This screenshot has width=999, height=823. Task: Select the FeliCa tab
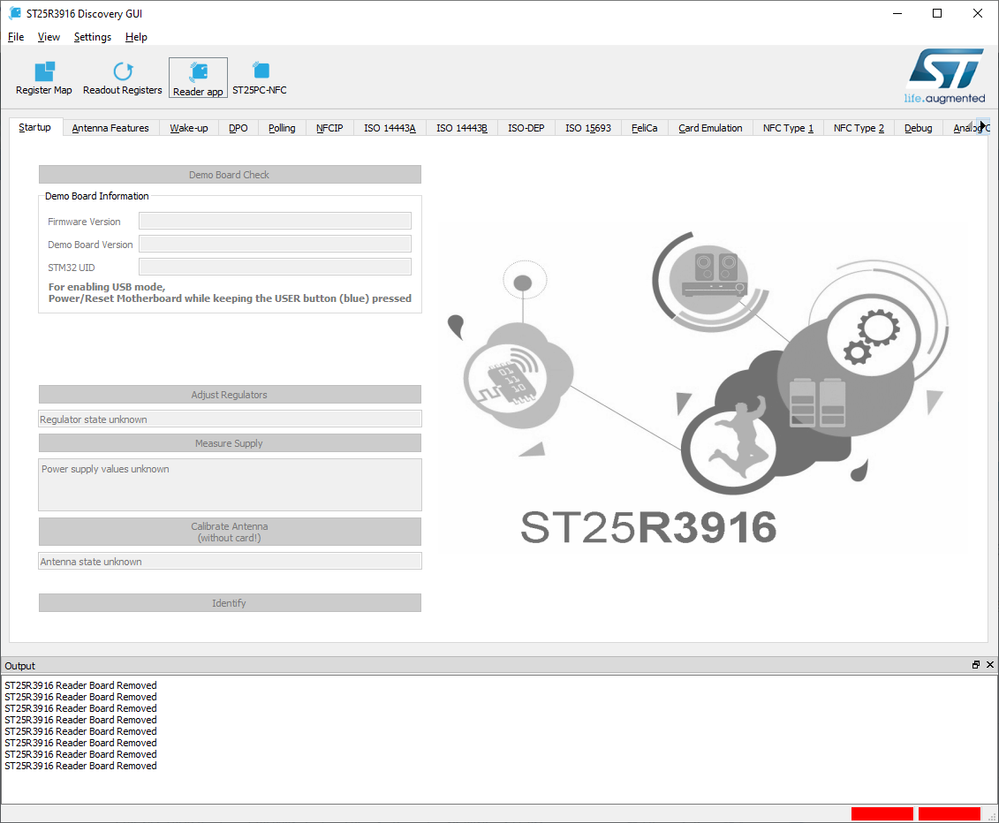644,128
